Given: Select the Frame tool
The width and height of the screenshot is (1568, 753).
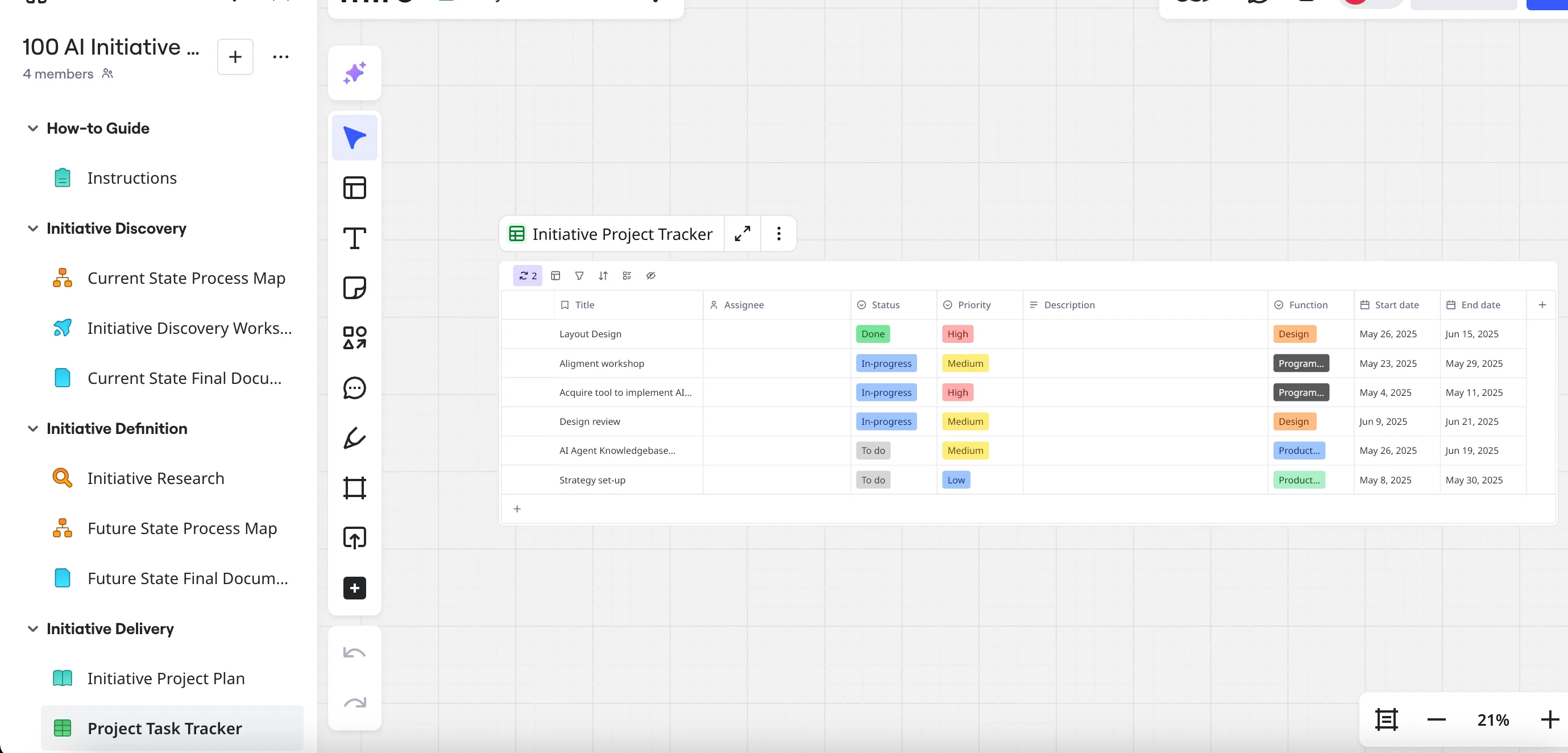Looking at the screenshot, I should [x=354, y=487].
